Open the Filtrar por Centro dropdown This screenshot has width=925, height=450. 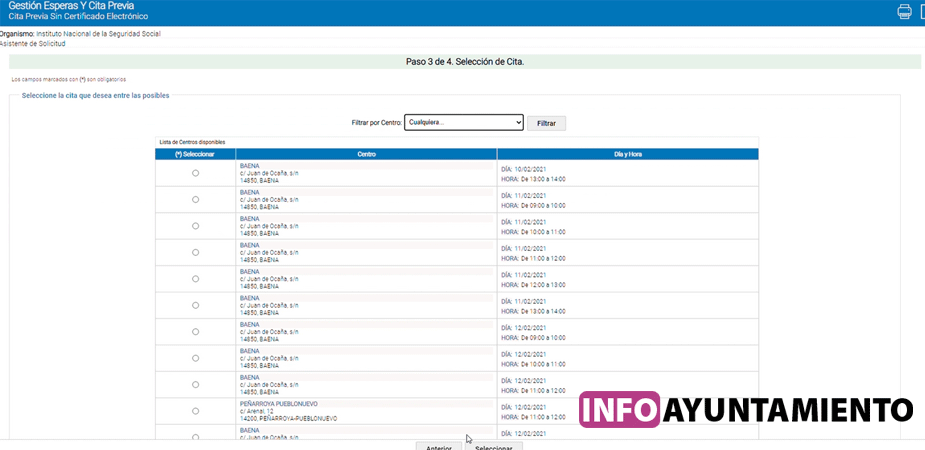point(464,122)
